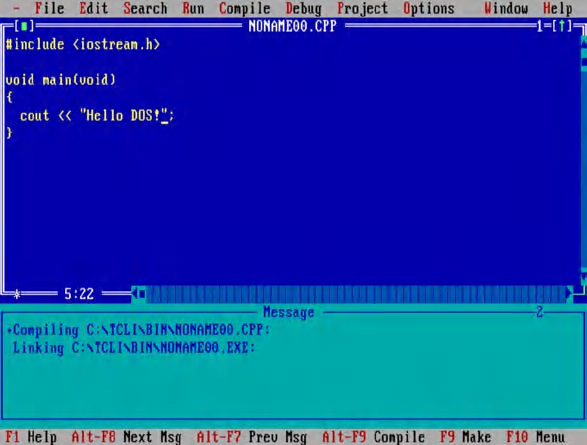
Task: Click the zoom arrow icon in title bar
Action: coord(562,26)
